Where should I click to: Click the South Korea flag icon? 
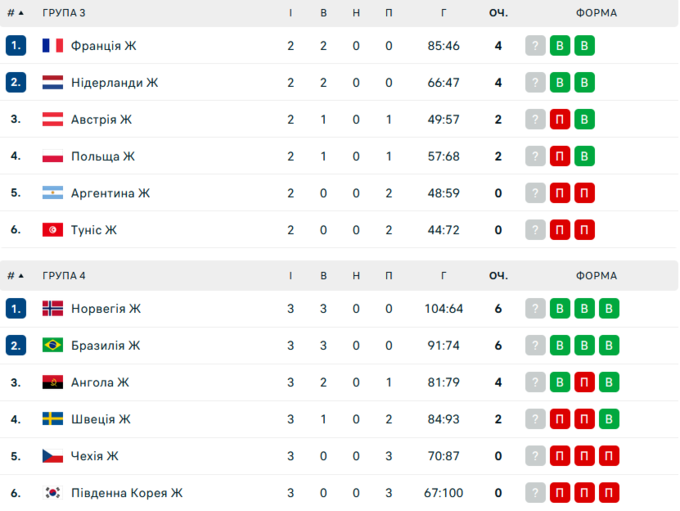[x=53, y=493]
